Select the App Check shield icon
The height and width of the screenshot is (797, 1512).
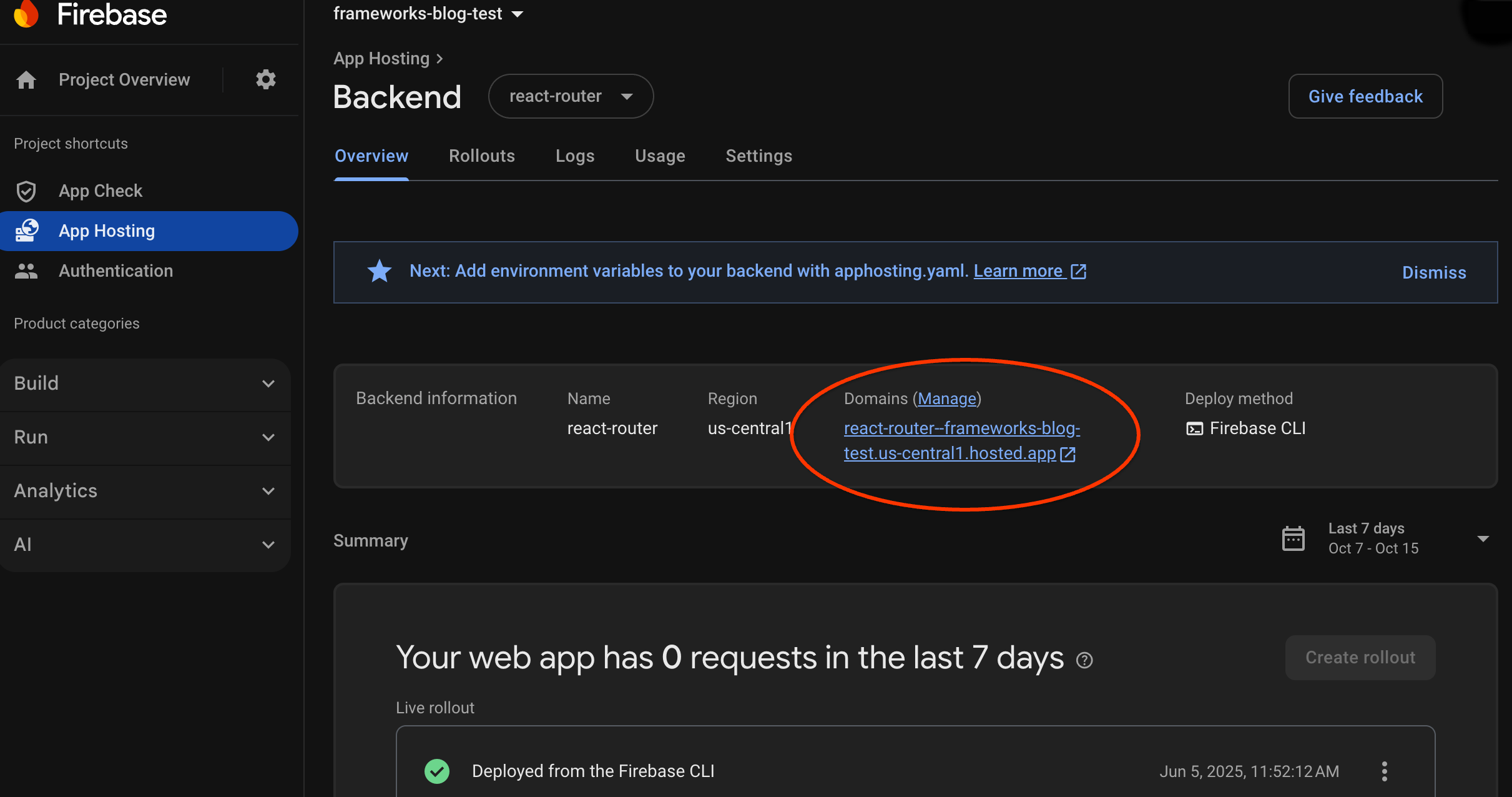[x=26, y=191]
